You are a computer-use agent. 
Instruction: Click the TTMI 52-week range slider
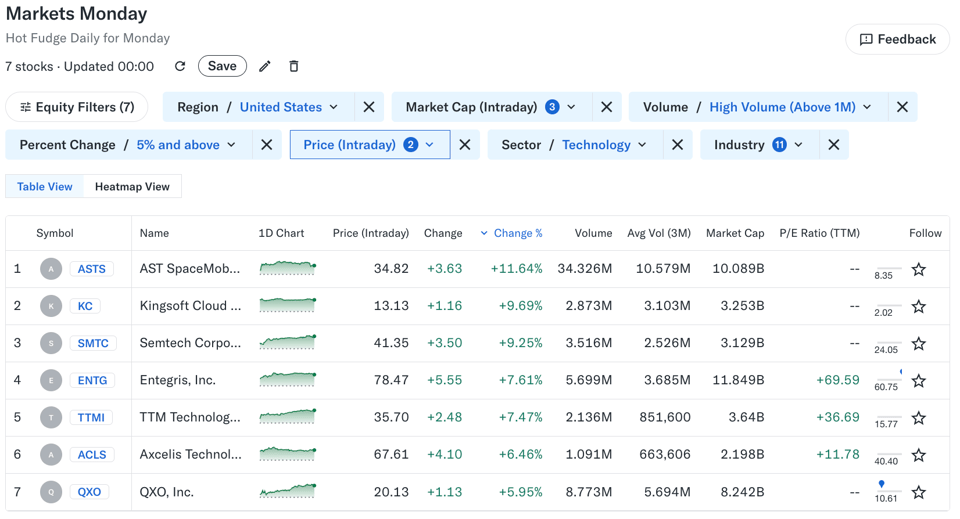(x=887, y=417)
